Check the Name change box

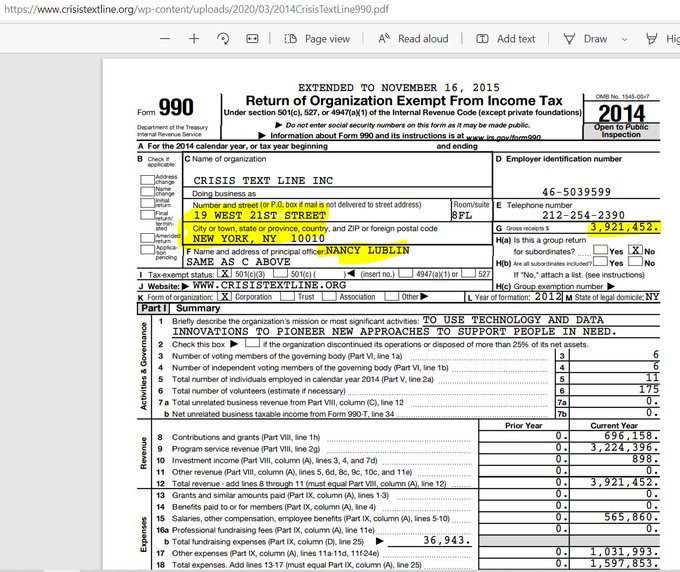[x=147, y=191]
